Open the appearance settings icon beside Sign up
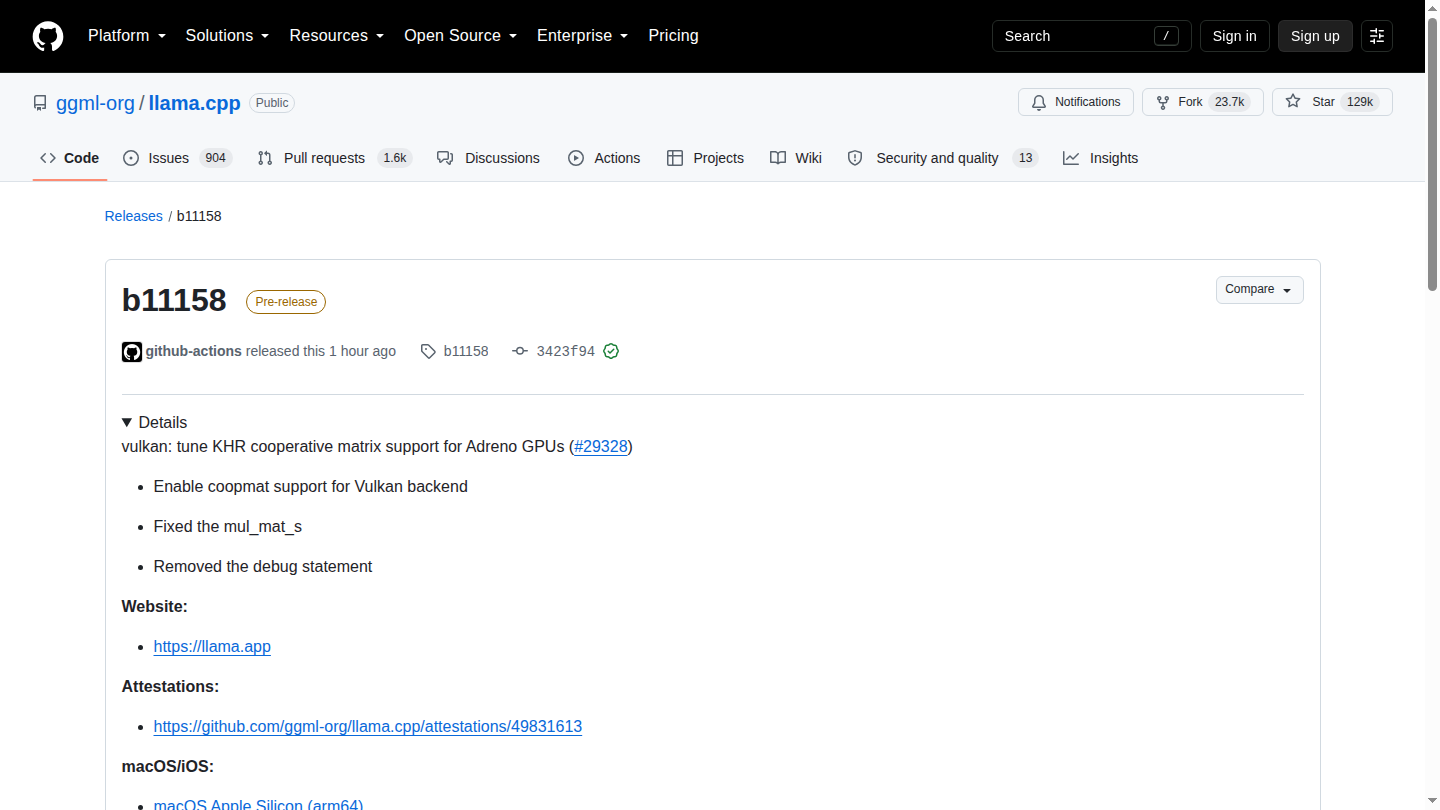Screen dimensions: 1440x810 (x=1377, y=36)
